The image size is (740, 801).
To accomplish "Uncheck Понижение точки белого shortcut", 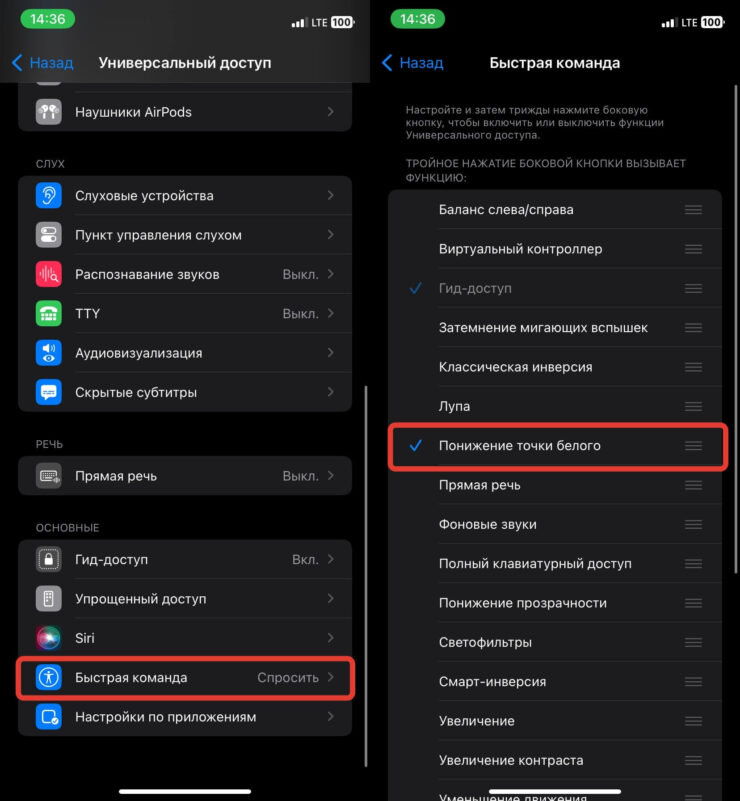I will tap(555, 445).
